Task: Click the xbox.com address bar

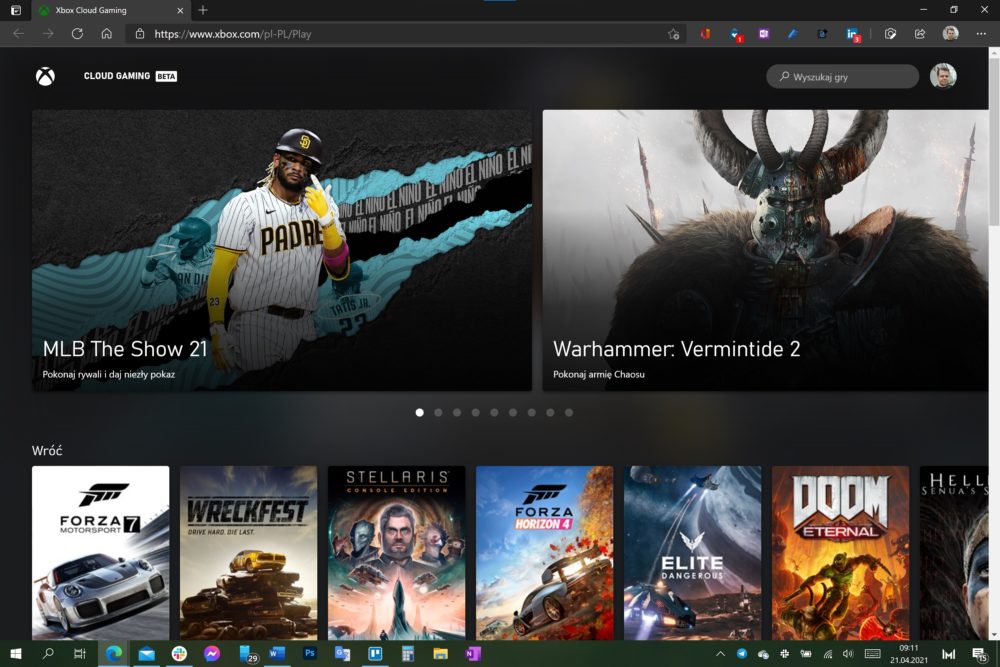Action: (x=406, y=34)
